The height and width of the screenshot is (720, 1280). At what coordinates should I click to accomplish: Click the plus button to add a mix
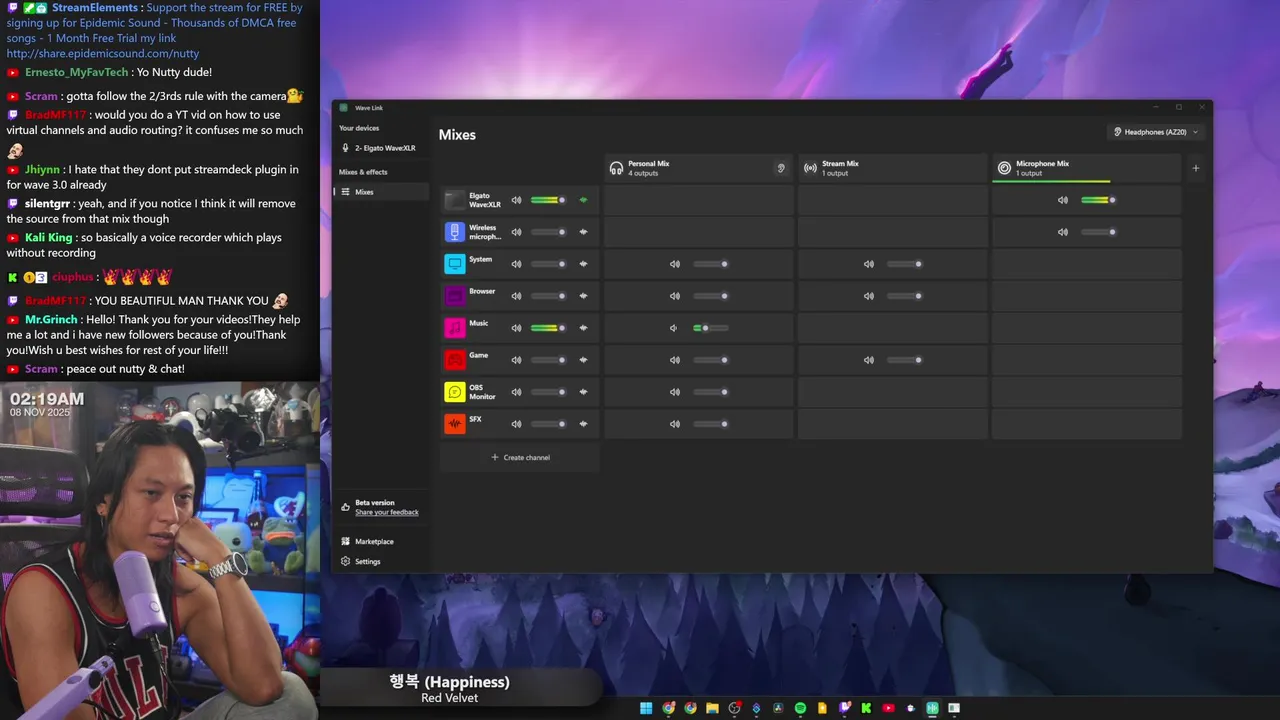pyautogui.click(x=1196, y=168)
